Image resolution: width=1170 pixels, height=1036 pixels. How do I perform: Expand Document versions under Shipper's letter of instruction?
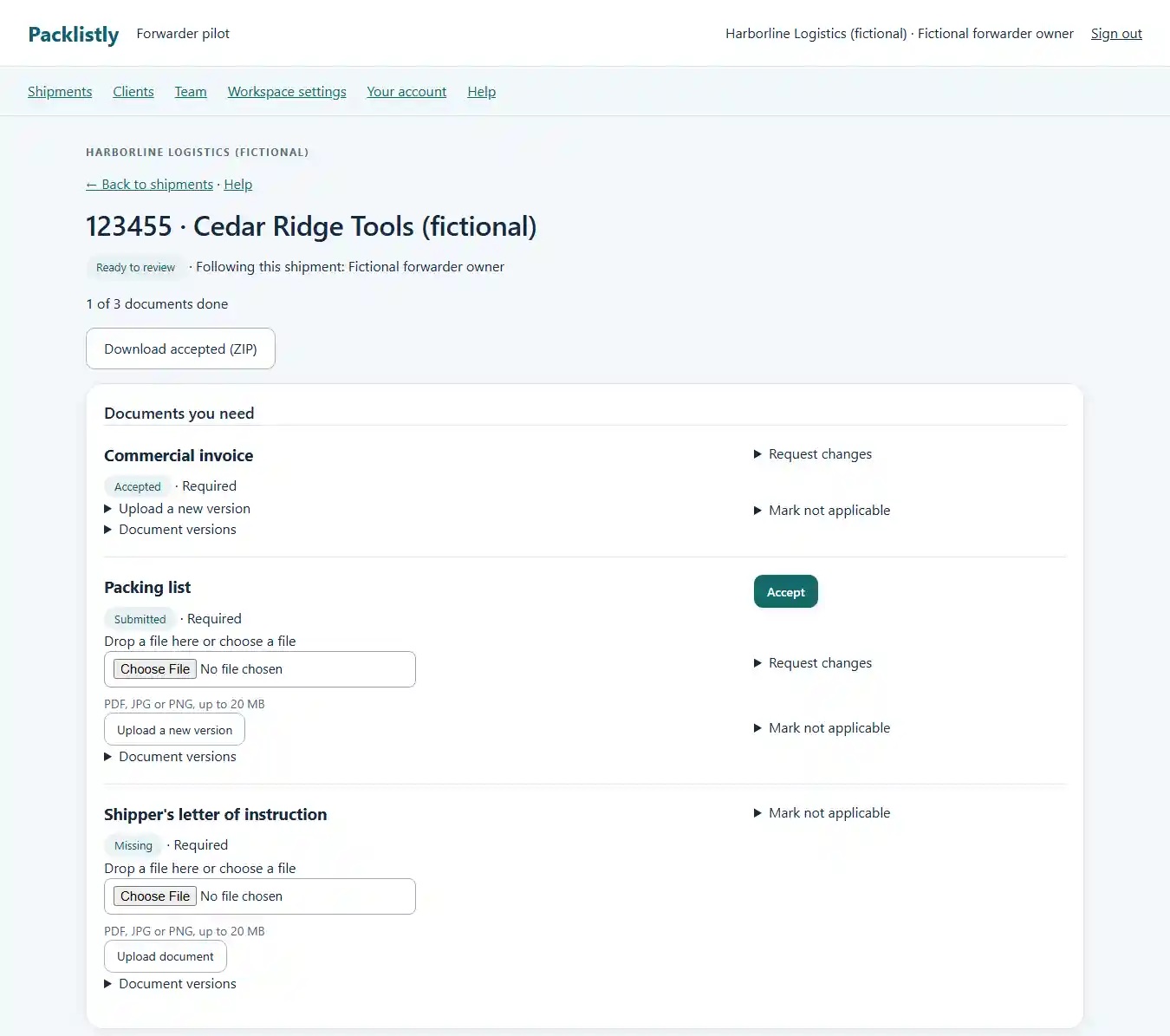tap(170, 984)
